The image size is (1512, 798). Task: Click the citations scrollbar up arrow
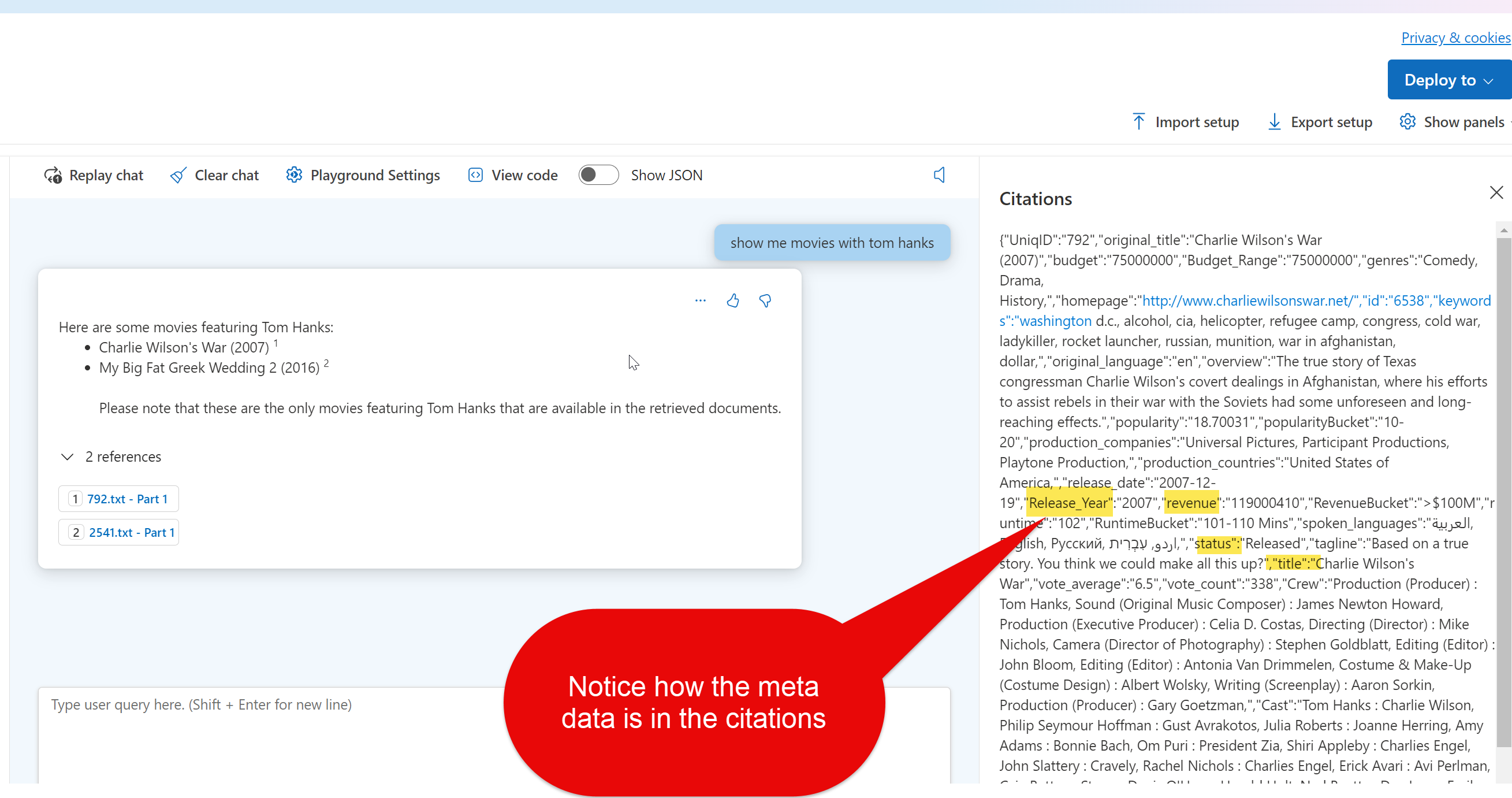(x=1503, y=230)
